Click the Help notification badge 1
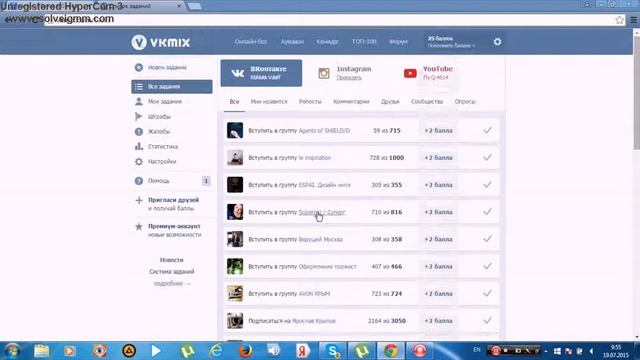 pyautogui.click(x=206, y=181)
